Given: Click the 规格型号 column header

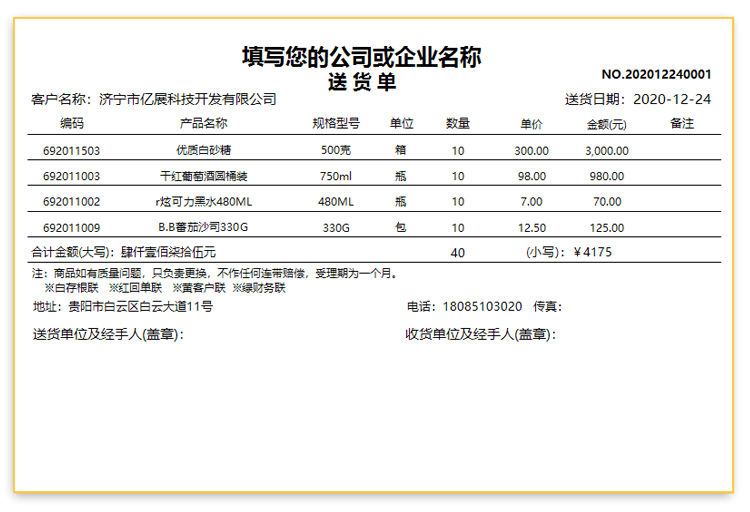Looking at the screenshot, I should (336, 123).
